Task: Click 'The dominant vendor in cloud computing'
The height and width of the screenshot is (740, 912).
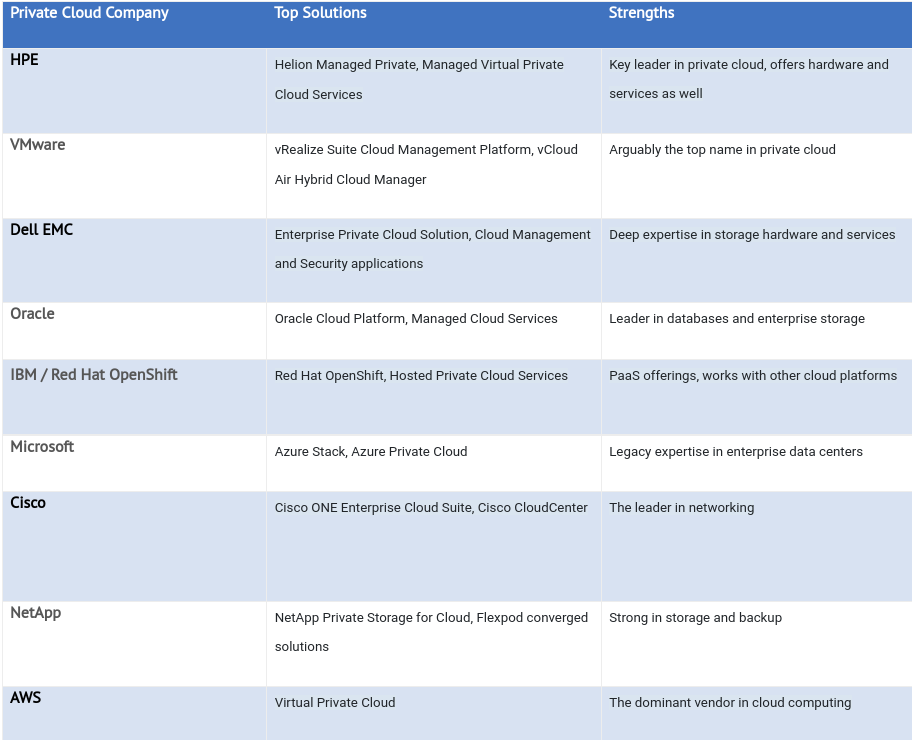Action: [x=730, y=703]
